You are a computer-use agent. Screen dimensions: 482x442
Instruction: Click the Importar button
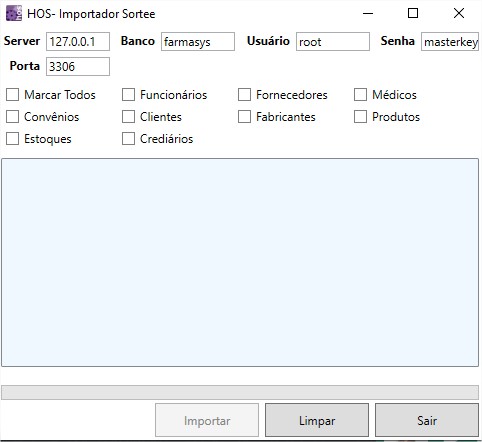[x=207, y=420]
